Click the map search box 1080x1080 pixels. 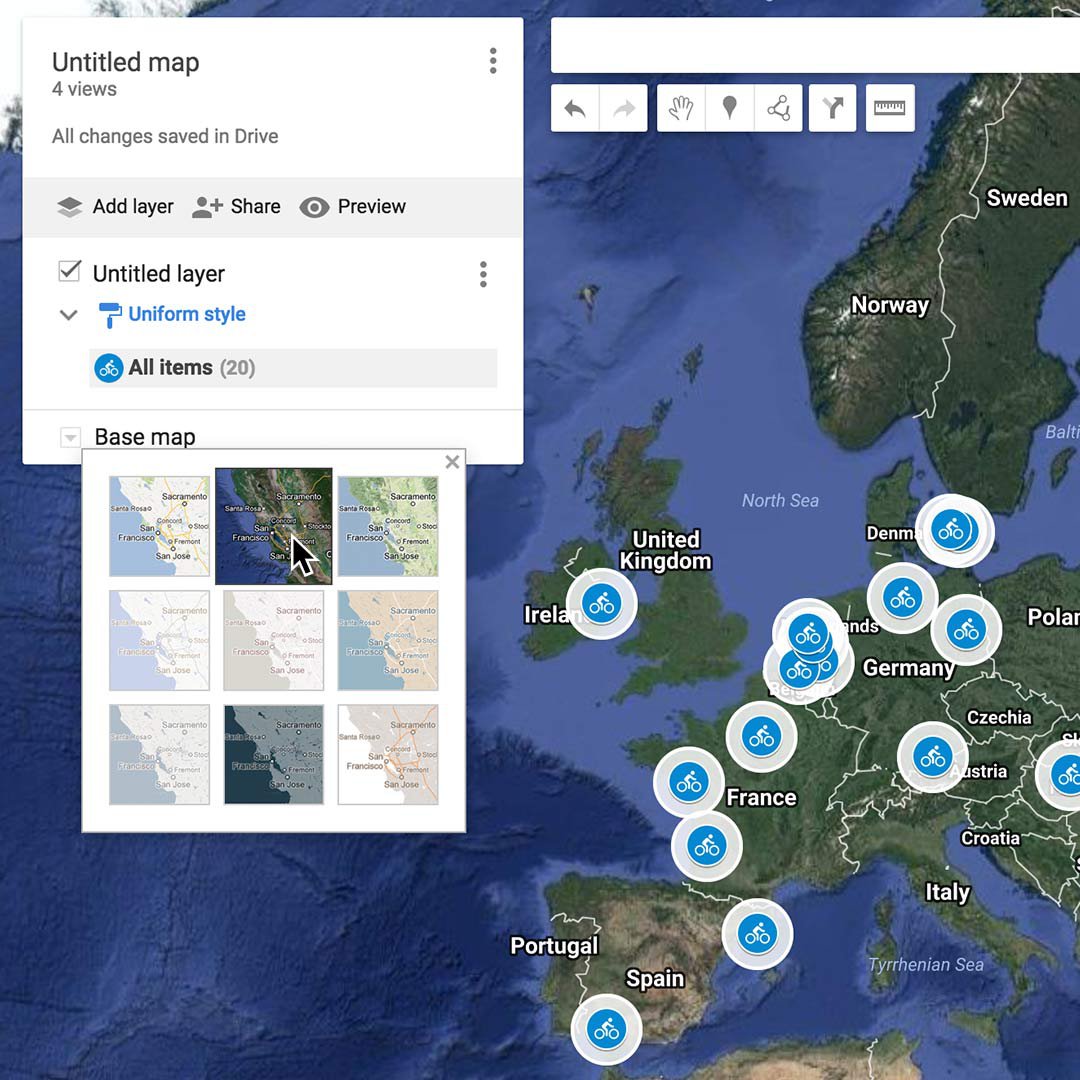[816, 45]
